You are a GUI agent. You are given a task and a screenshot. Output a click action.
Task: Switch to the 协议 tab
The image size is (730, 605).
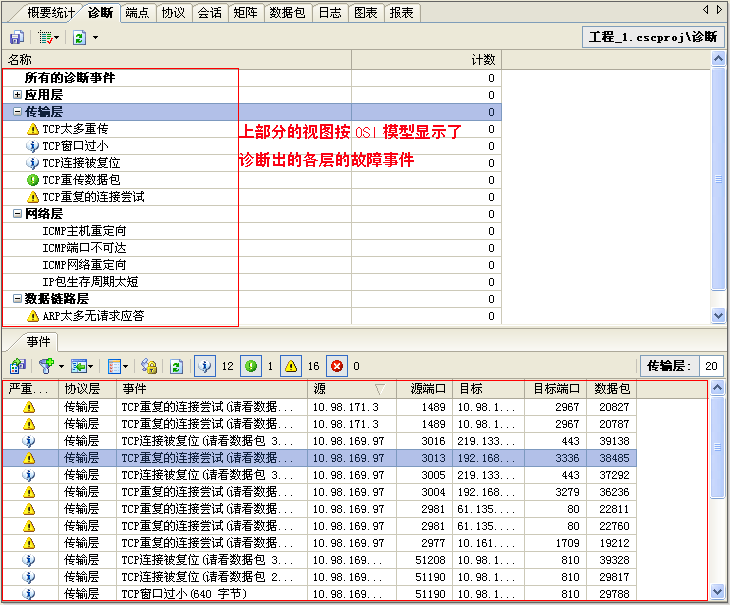tap(173, 13)
